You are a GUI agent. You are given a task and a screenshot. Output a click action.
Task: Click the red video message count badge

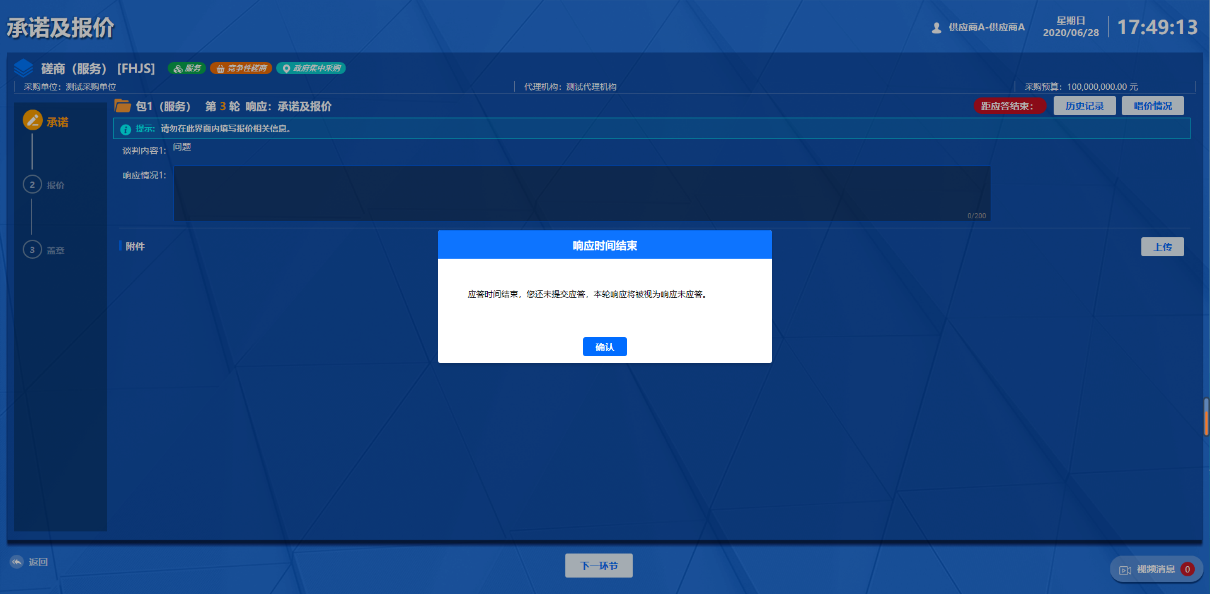(x=1187, y=569)
